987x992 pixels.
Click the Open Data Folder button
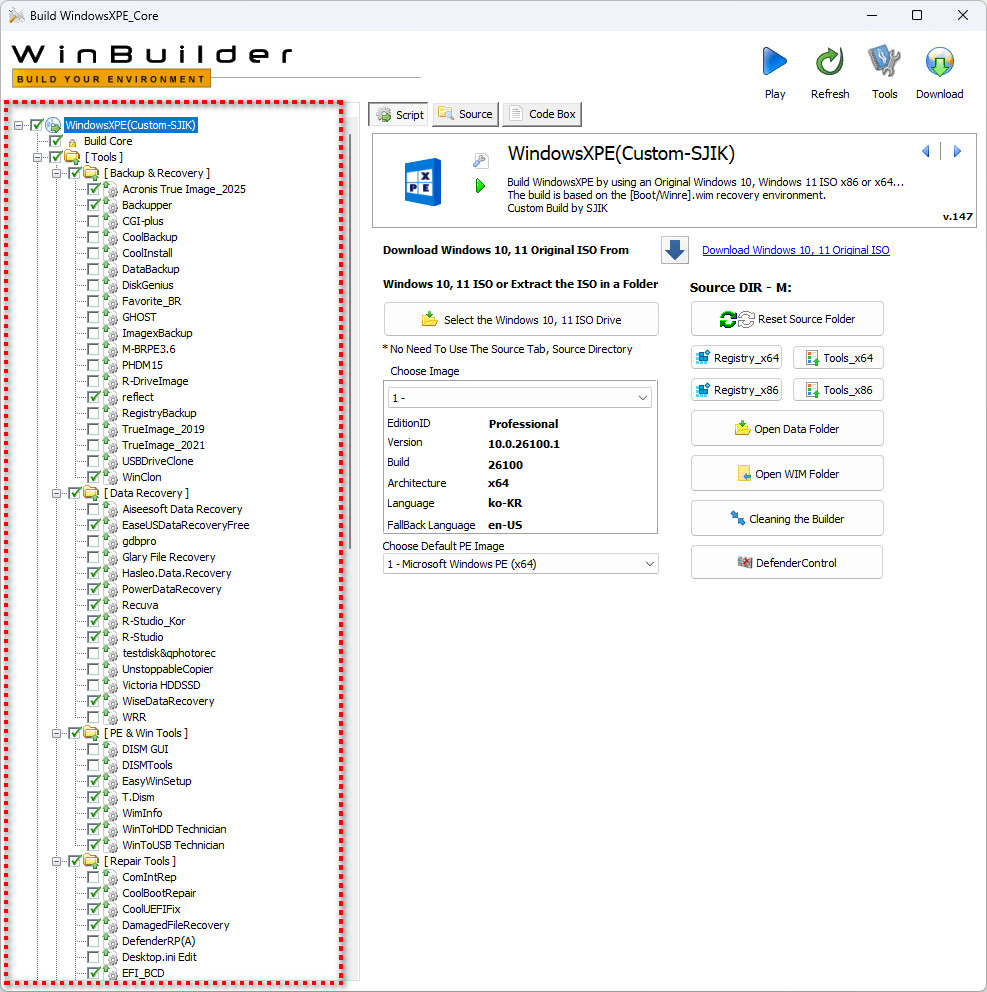pyautogui.click(x=787, y=429)
